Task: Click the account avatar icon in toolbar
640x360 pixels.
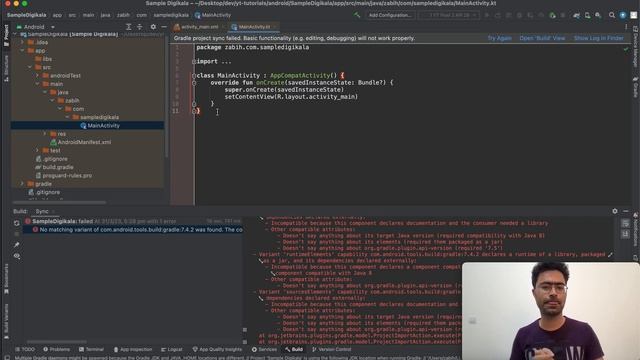Action: (633, 15)
